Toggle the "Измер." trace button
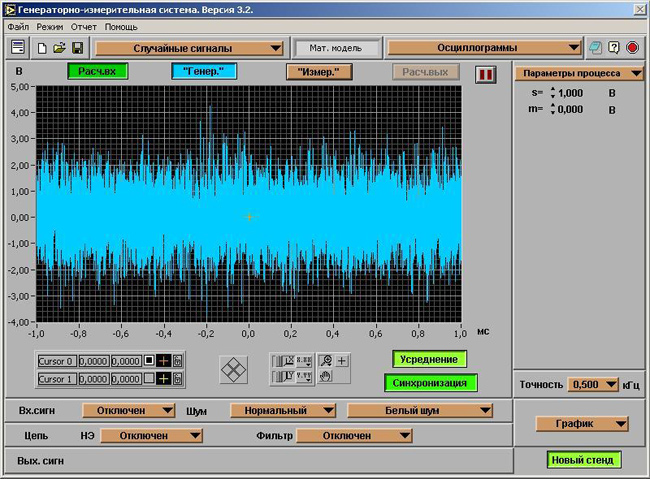 point(319,72)
